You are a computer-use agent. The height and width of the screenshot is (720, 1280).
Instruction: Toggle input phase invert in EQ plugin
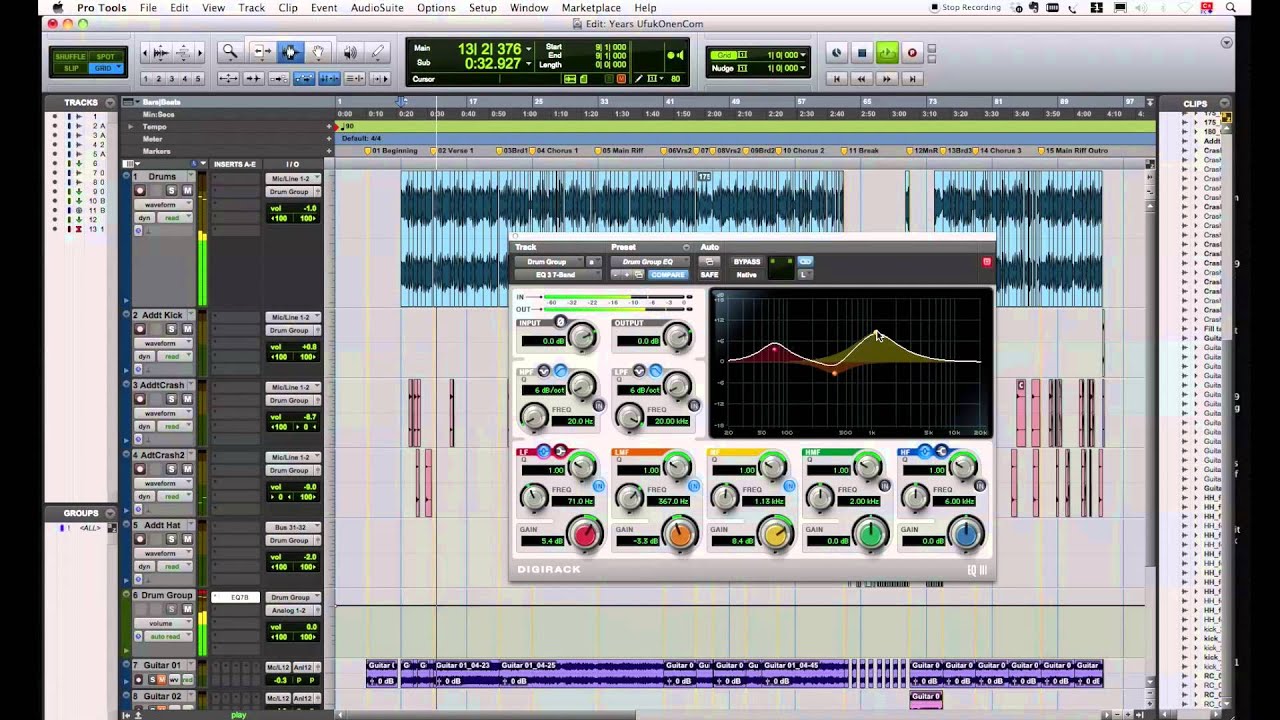click(560, 322)
